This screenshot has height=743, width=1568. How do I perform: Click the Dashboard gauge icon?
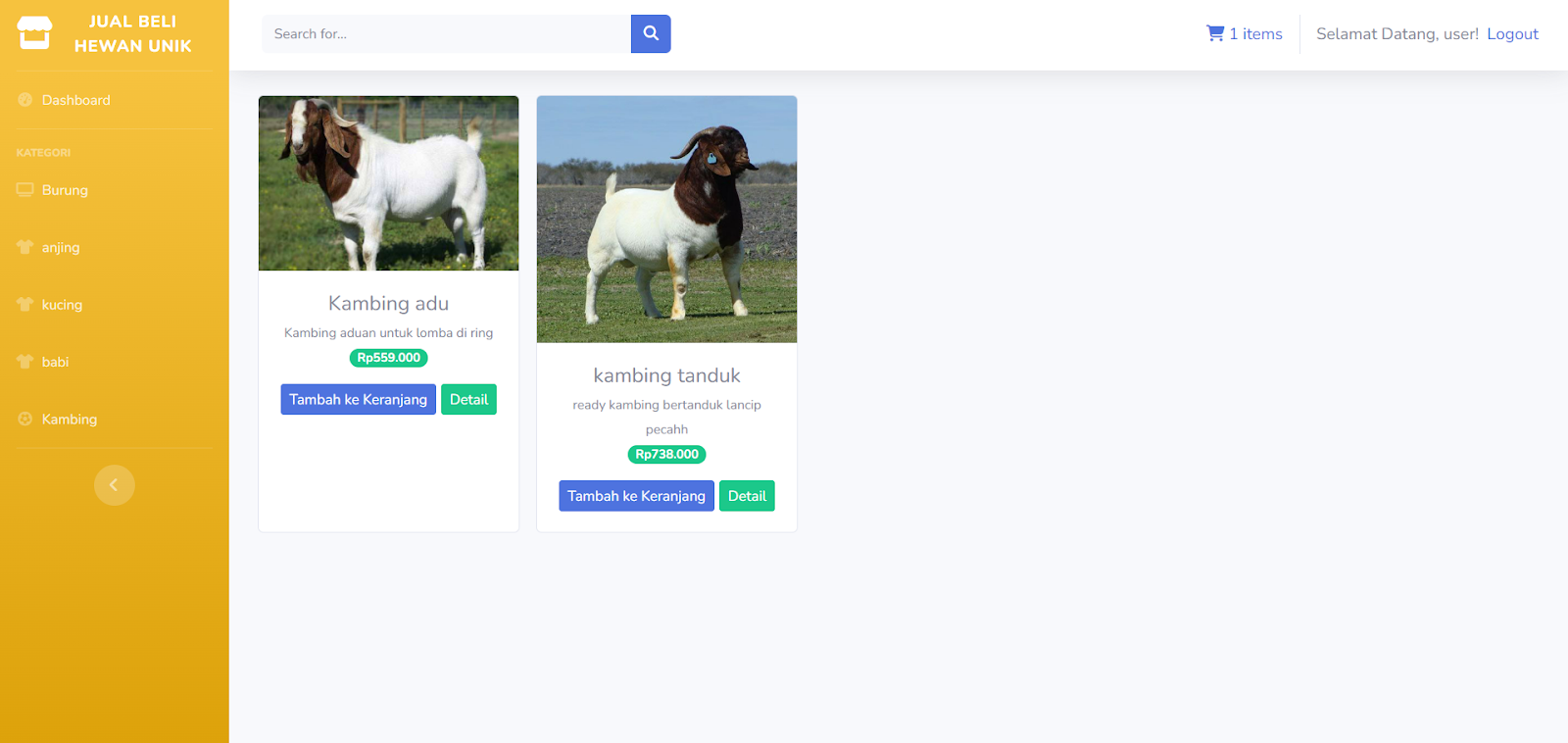(x=25, y=100)
